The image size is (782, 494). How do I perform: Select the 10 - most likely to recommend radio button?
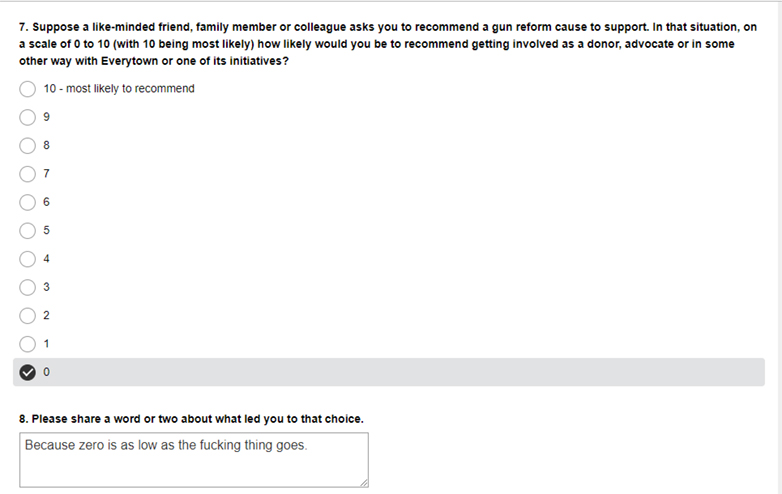click(x=27, y=89)
